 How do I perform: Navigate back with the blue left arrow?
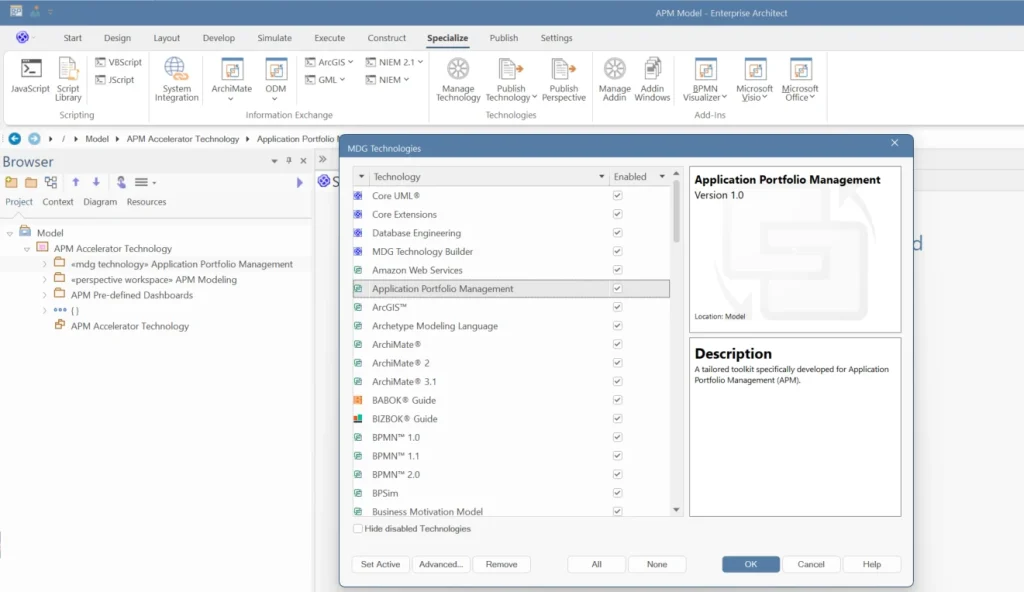[x=14, y=139]
